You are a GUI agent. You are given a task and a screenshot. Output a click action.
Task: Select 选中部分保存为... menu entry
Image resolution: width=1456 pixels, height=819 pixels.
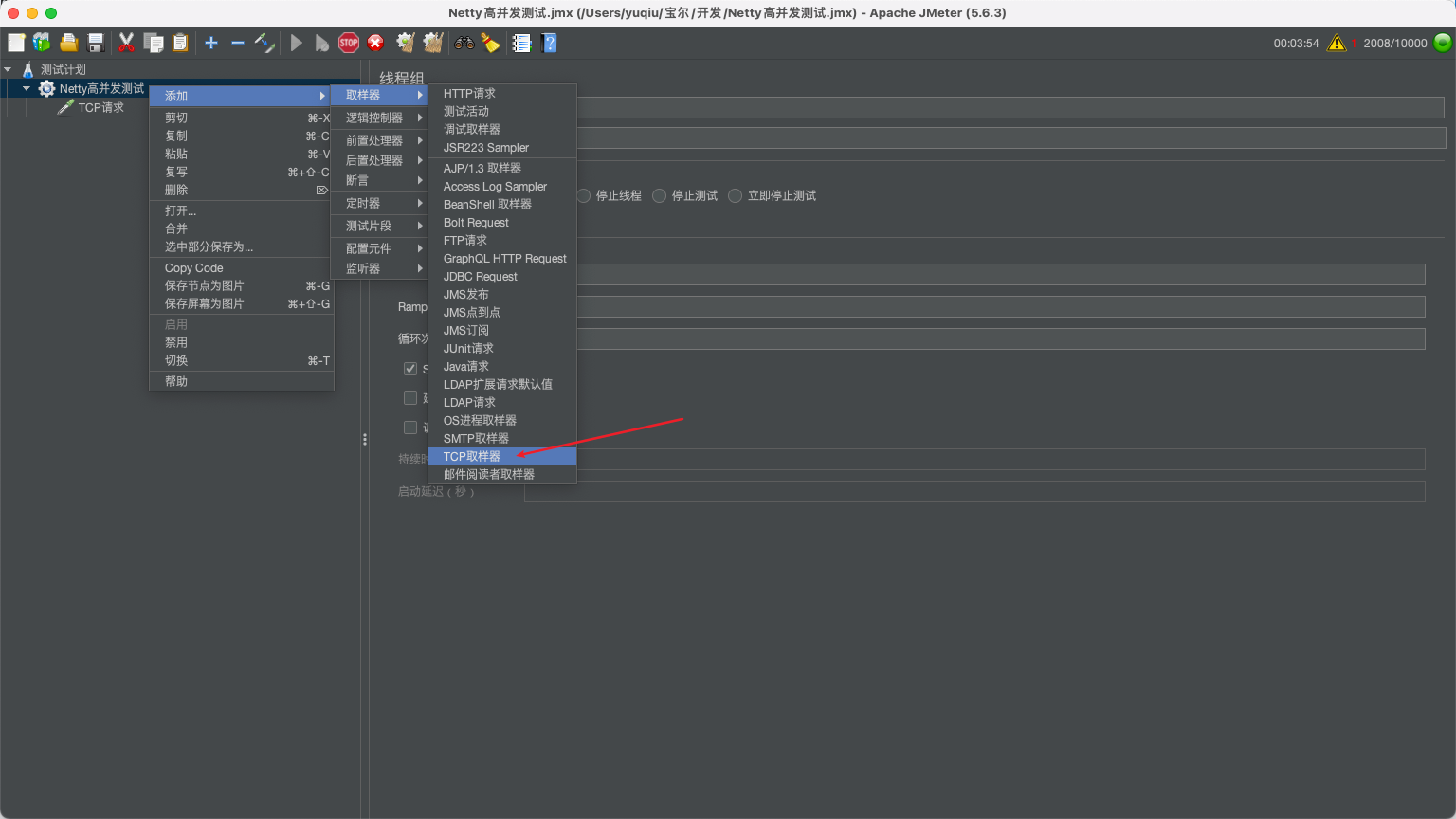242,246
